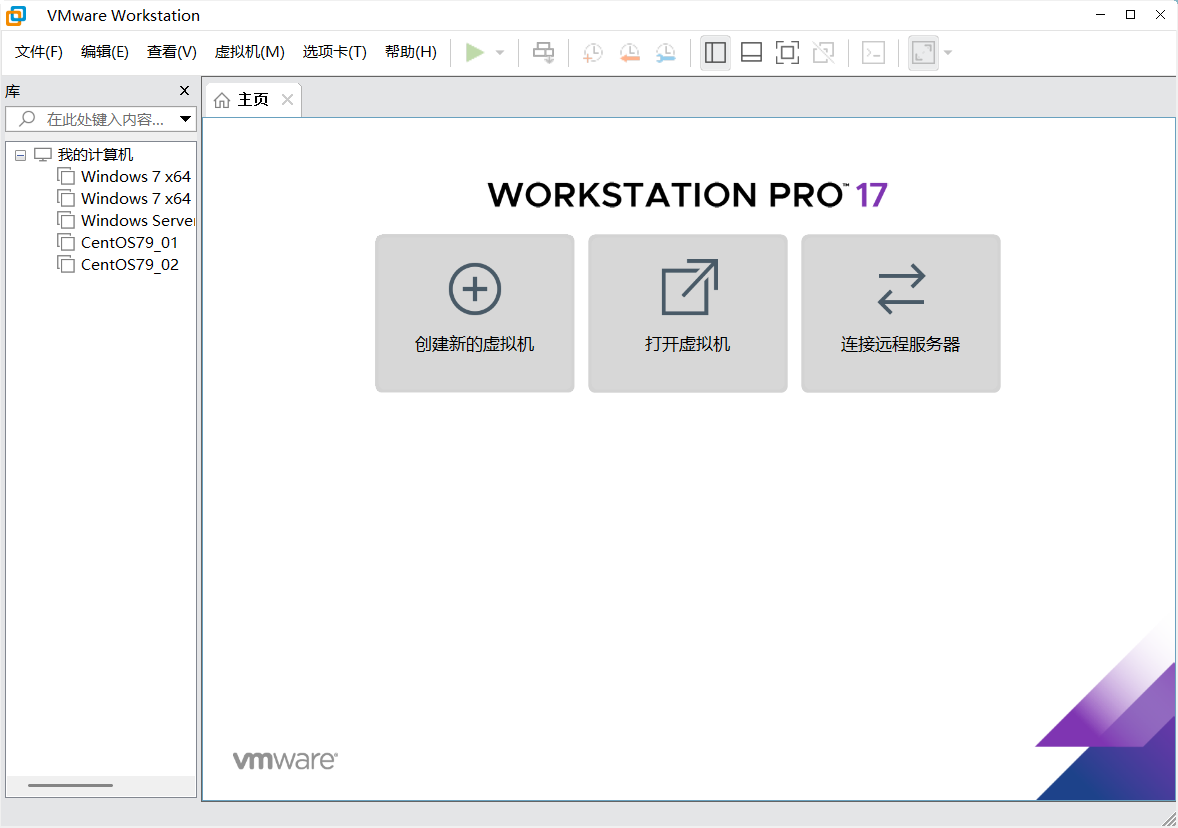The image size is (1178, 828).
Task: Click the Windows Server VM icon
Action: (66, 220)
